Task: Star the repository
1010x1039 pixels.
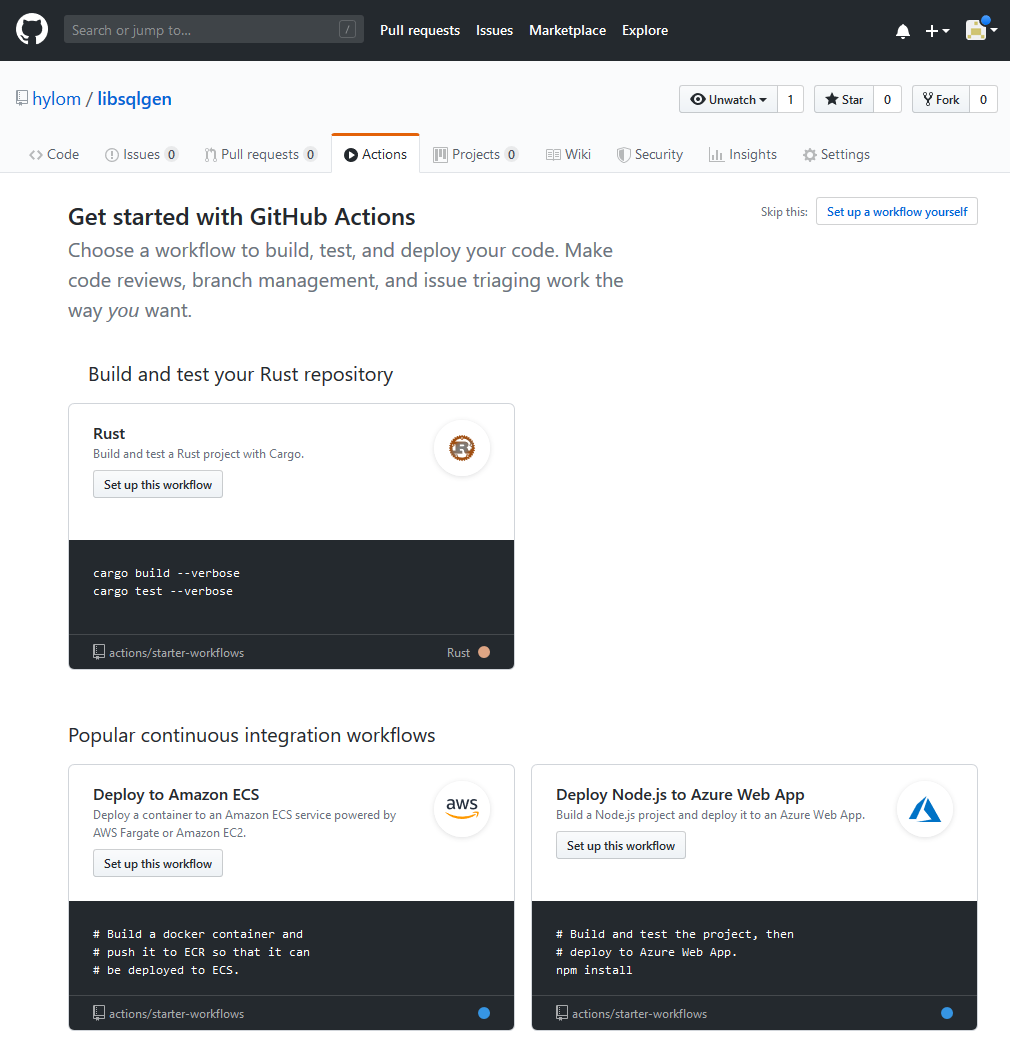Action: point(844,99)
